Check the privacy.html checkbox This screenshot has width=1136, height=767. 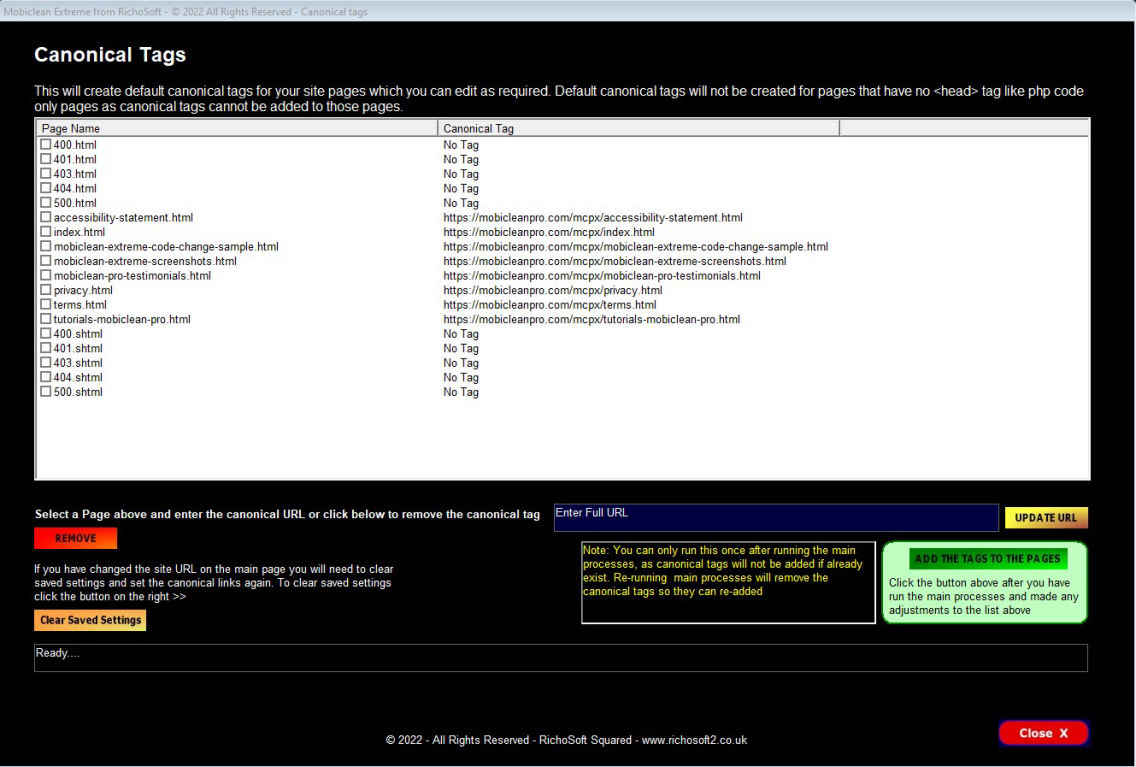[x=46, y=290]
